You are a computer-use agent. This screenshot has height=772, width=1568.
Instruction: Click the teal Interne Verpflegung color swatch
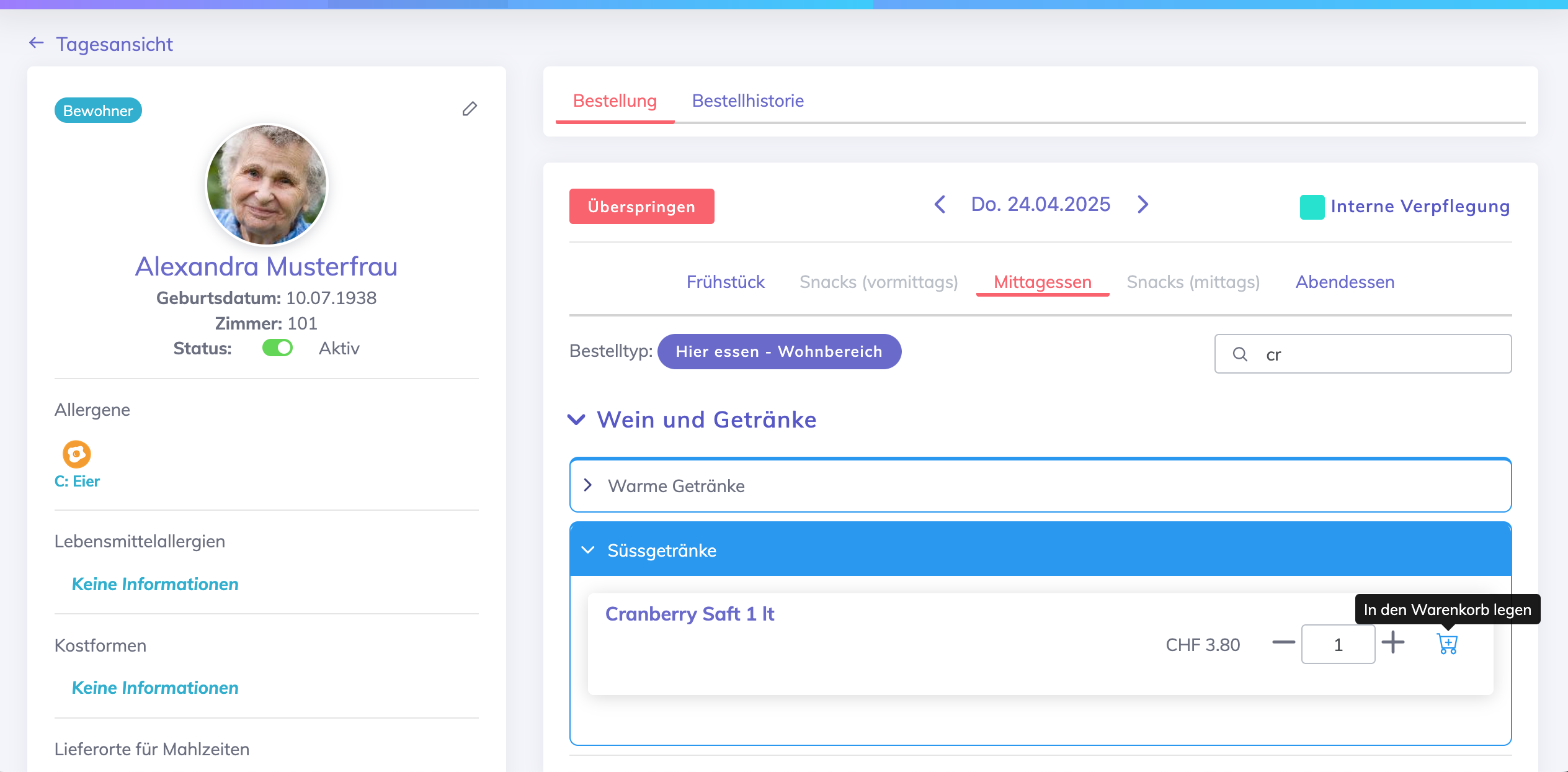(1312, 207)
